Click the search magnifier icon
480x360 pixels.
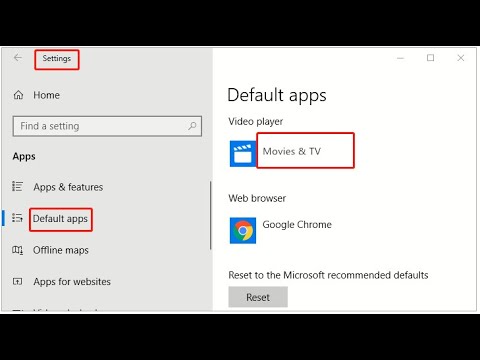click(192, 126)
